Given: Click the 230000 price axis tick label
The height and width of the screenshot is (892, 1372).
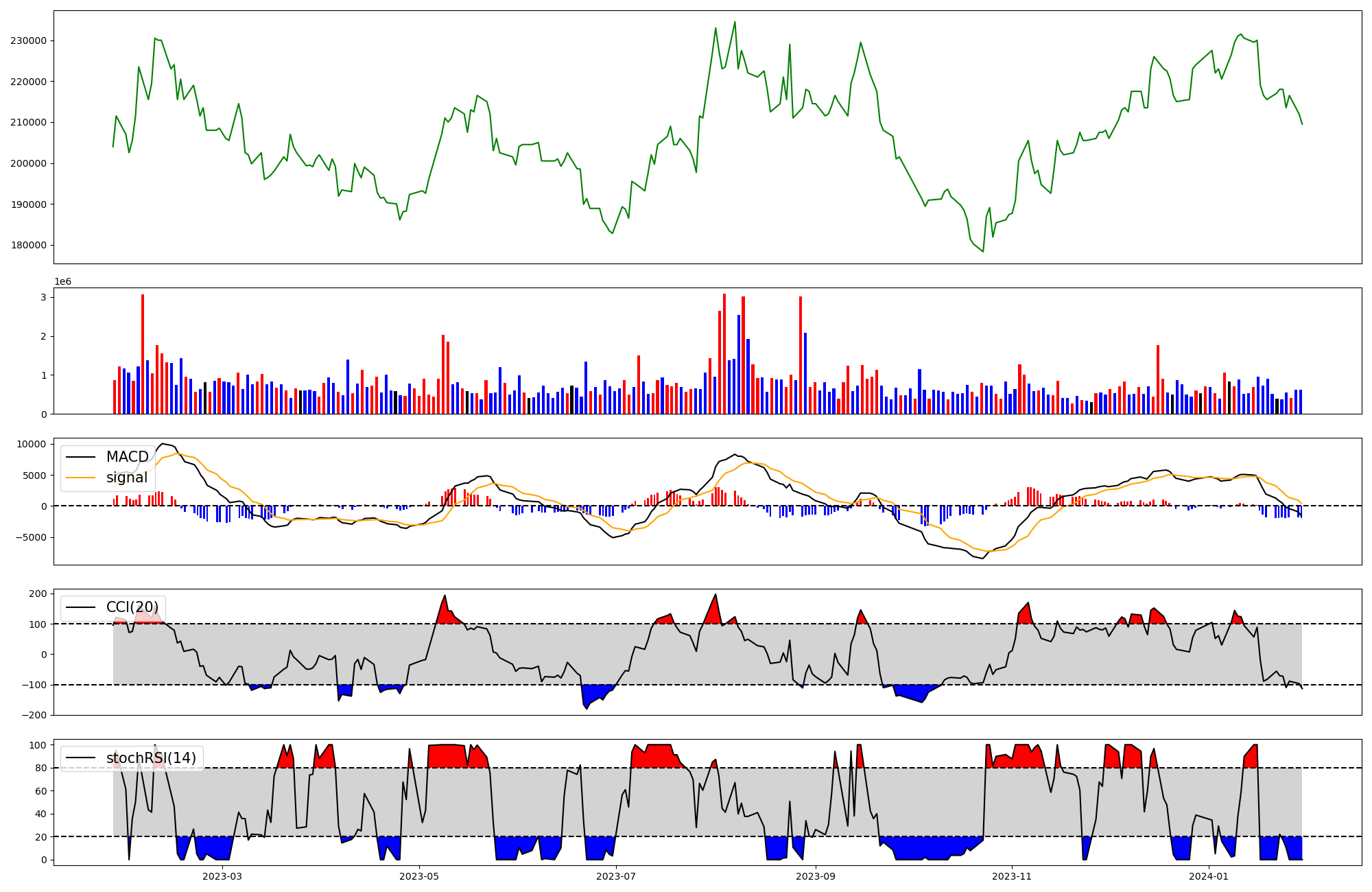Looking at the screenshot, I should tap(28, 40).
